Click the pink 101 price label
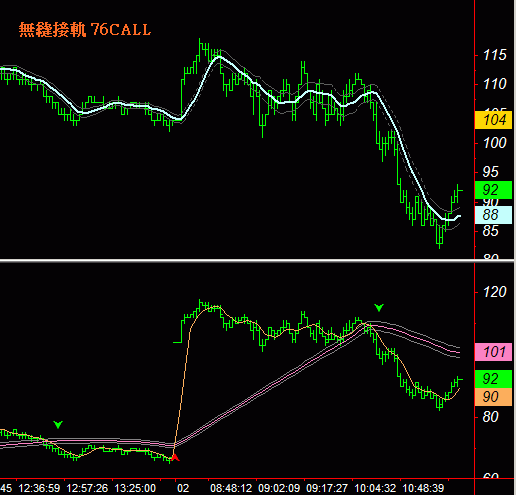 click(493, 352)
